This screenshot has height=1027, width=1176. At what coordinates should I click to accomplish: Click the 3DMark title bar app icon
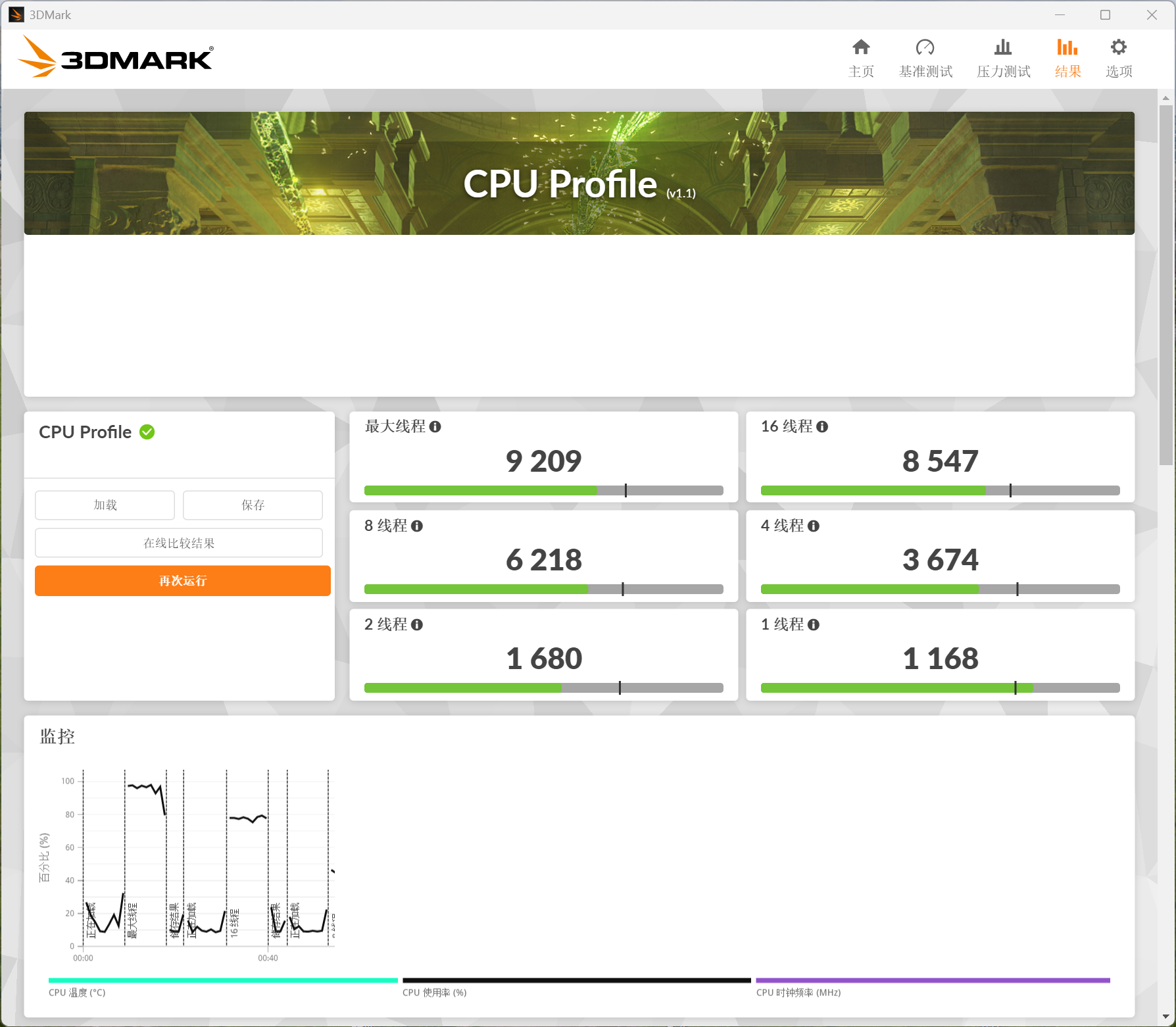pyautogui.click(x=16, y=14)
